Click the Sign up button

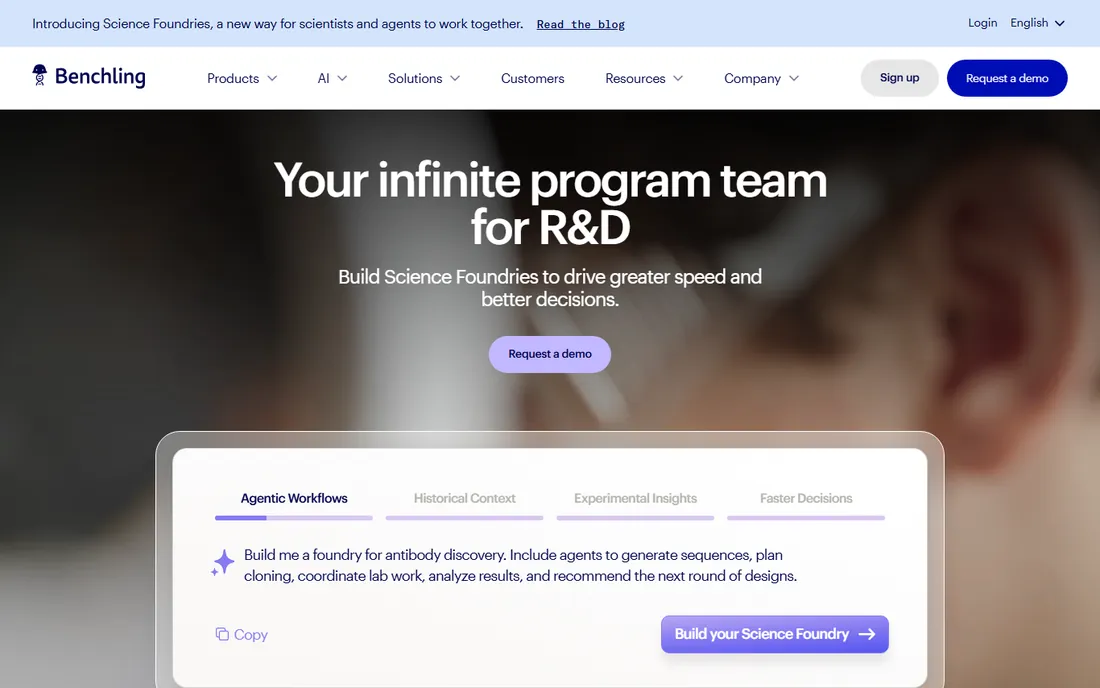[899, 78]
